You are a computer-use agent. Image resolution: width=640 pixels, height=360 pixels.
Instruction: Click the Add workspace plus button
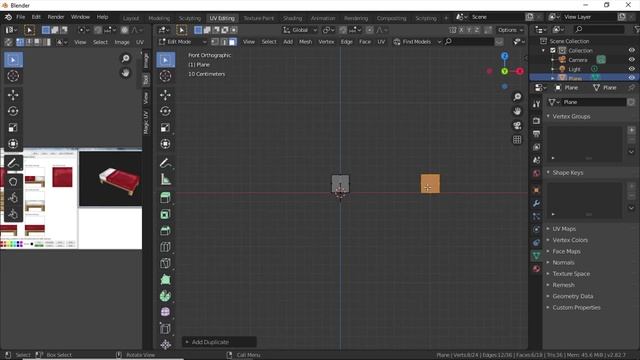pyautogui.click(x=446, y=18)
